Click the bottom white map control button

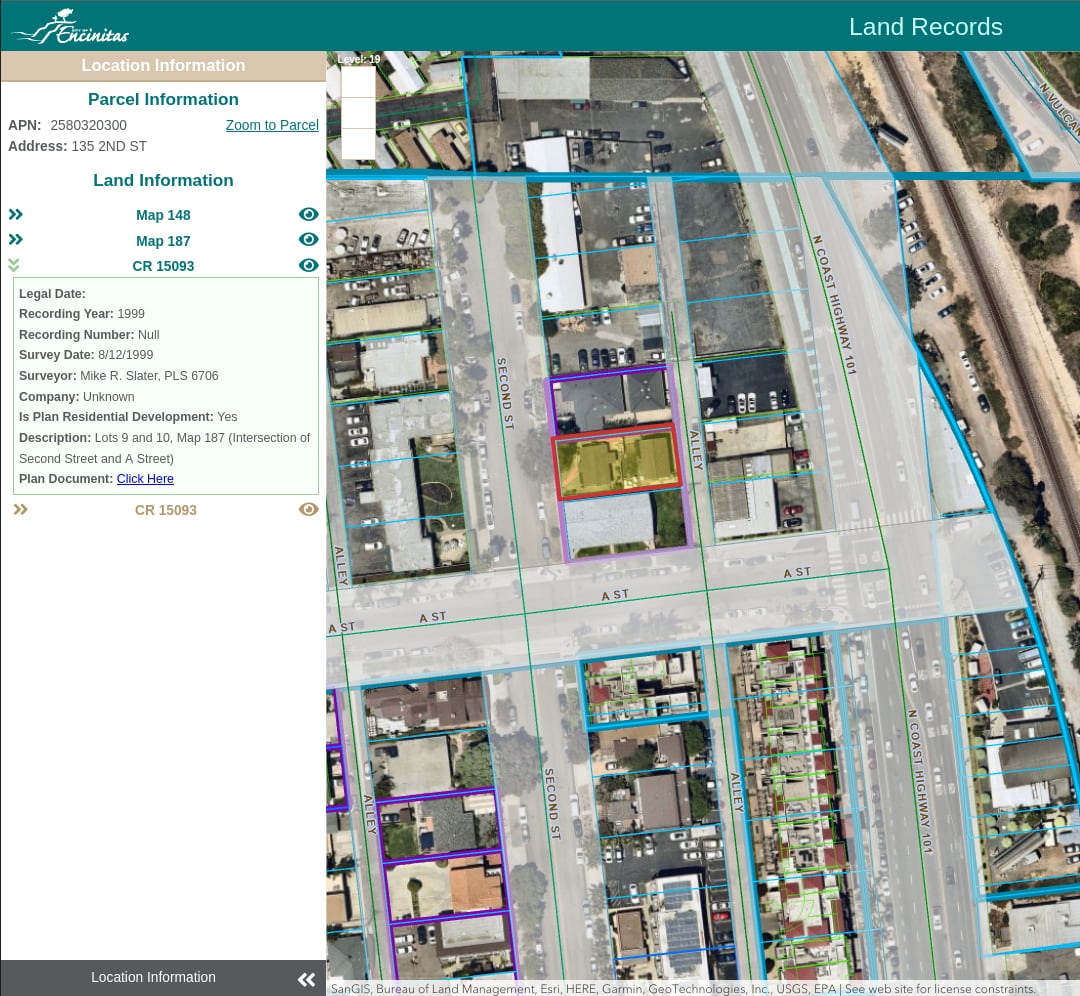point(358,144)
